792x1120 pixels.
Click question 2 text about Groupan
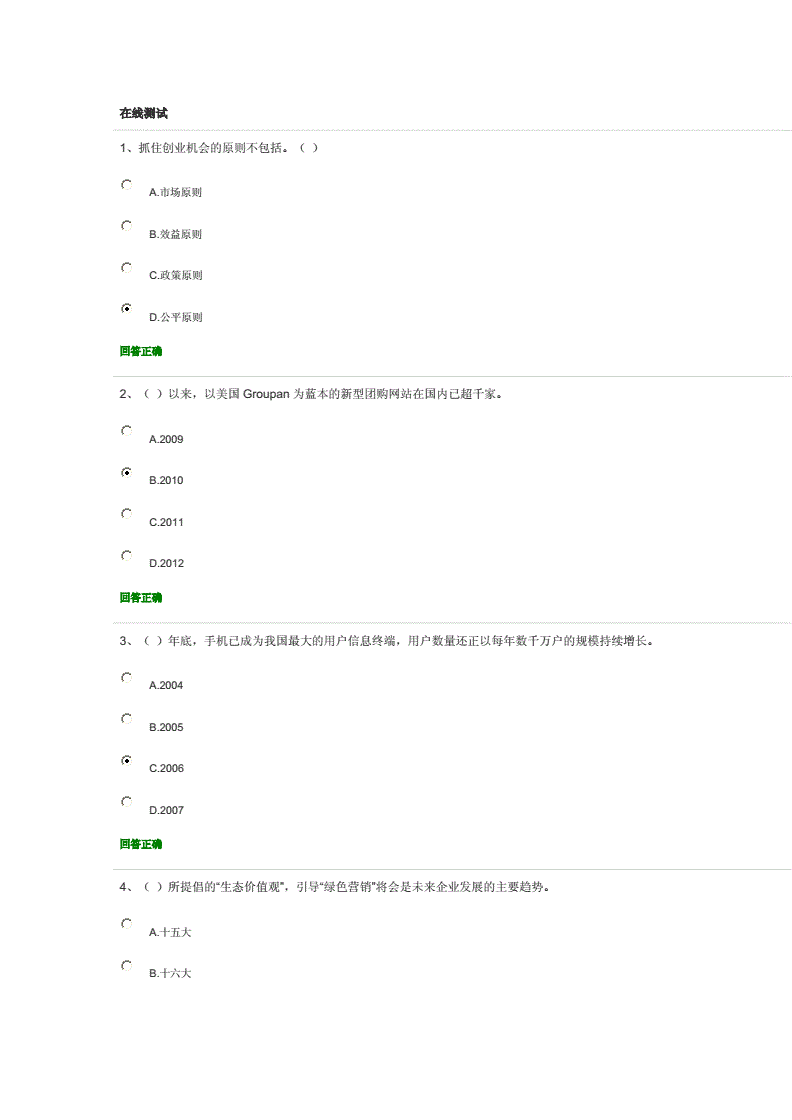pos(311,394)
